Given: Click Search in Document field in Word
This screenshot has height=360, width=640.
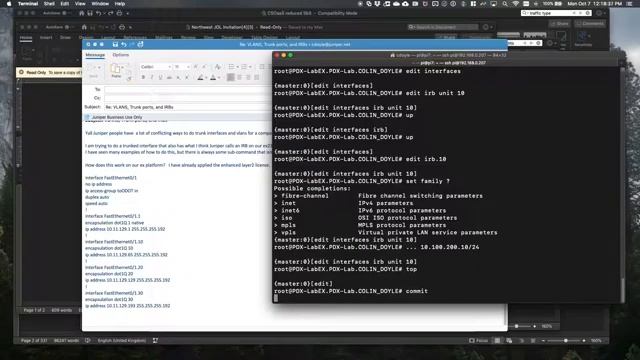Looking at the screenshot, I should [442, 27].
